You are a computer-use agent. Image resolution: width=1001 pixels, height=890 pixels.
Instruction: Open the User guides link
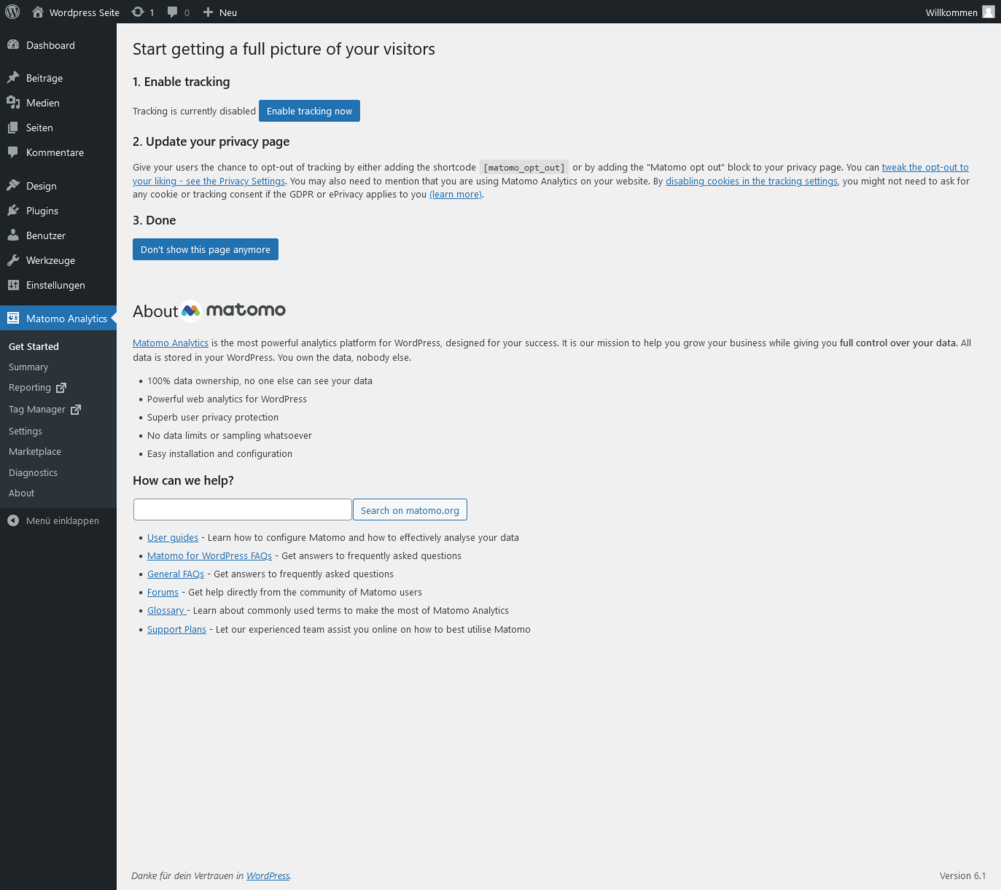click(x=172, y=537)
